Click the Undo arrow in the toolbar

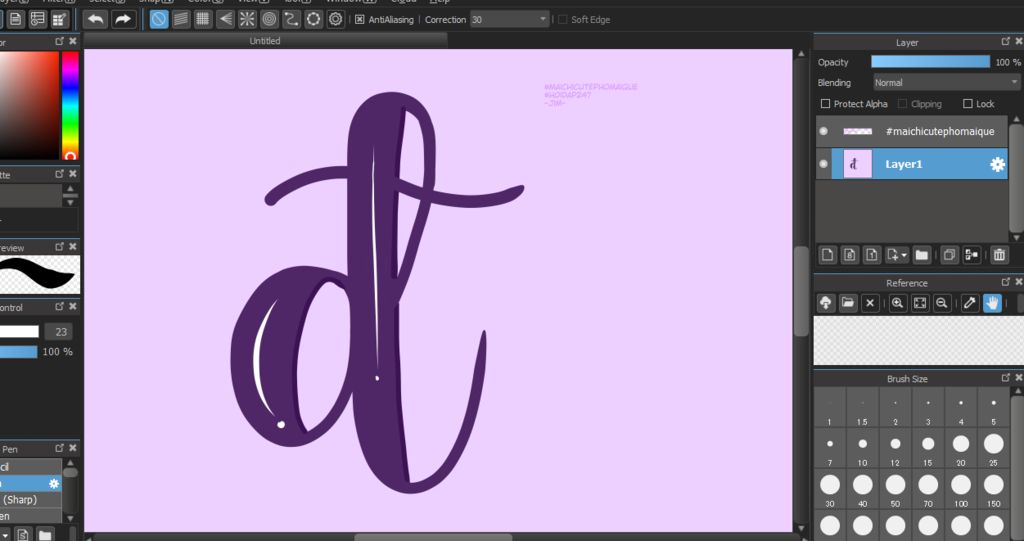(96, 19)
